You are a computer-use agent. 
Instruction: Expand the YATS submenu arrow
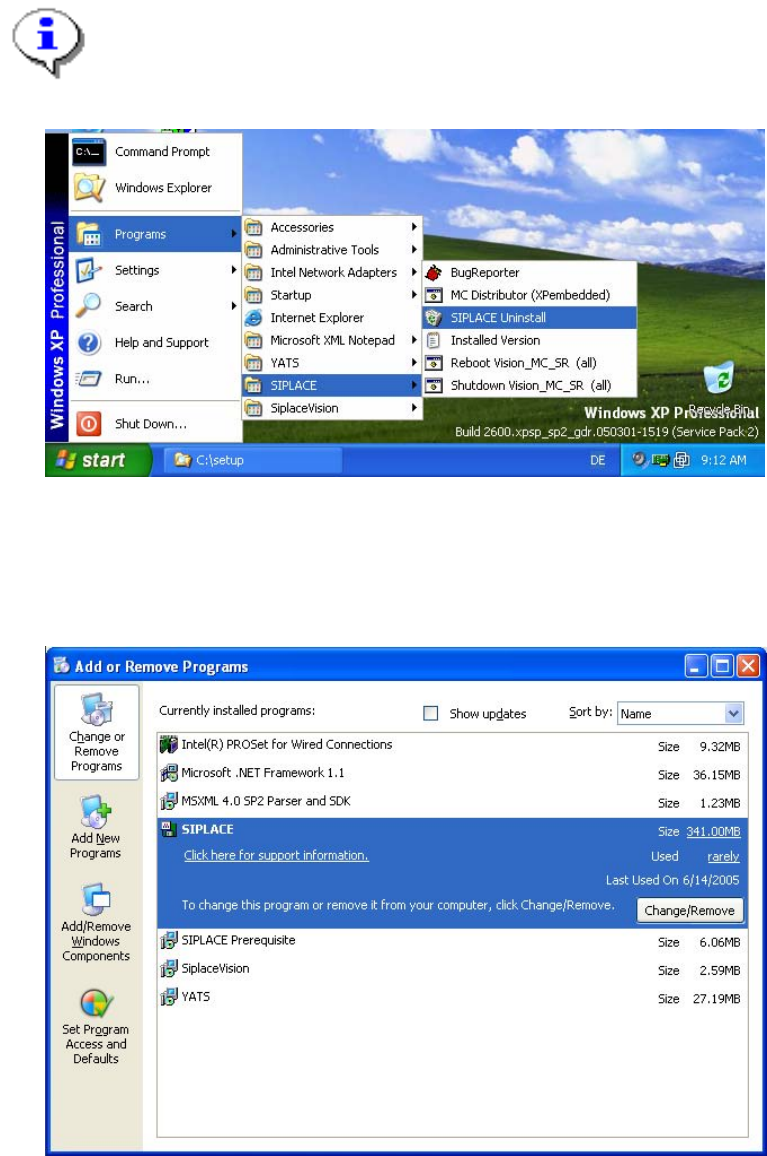[x=414, y=363]
